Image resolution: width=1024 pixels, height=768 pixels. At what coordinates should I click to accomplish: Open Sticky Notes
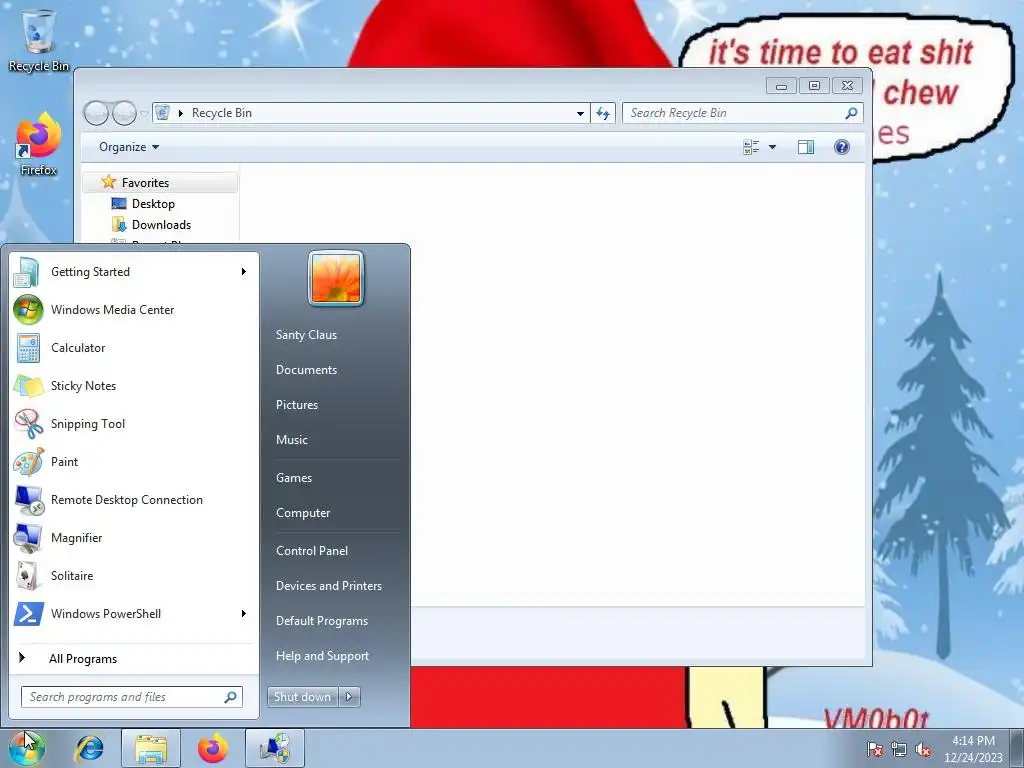(x=134, y=385)
